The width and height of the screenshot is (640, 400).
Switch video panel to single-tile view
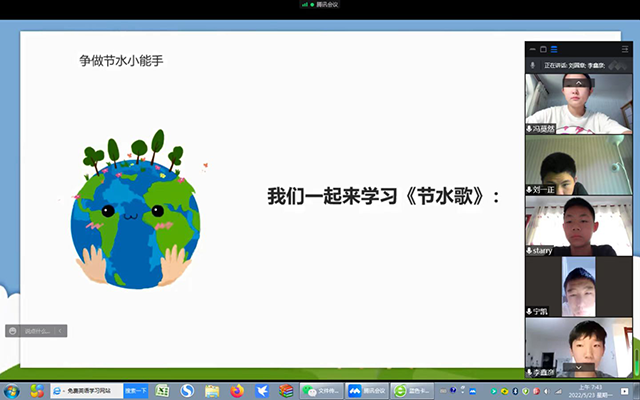[x=543, y=49]
